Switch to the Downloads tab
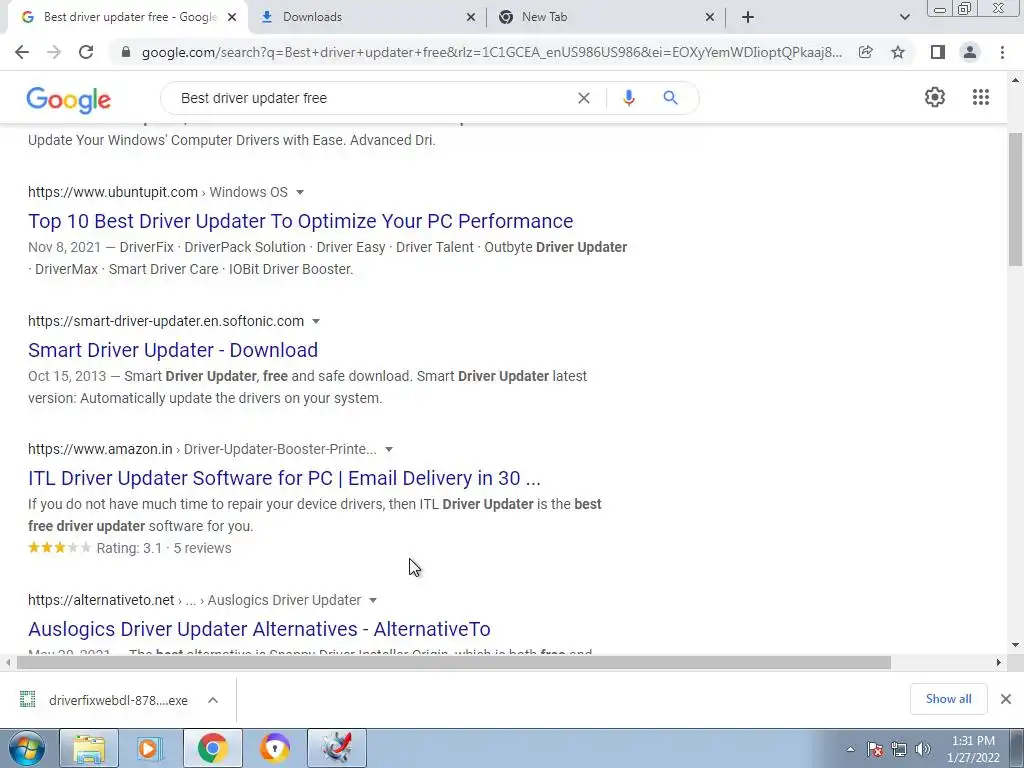1024x768 pixels. (x=367, y=17)
